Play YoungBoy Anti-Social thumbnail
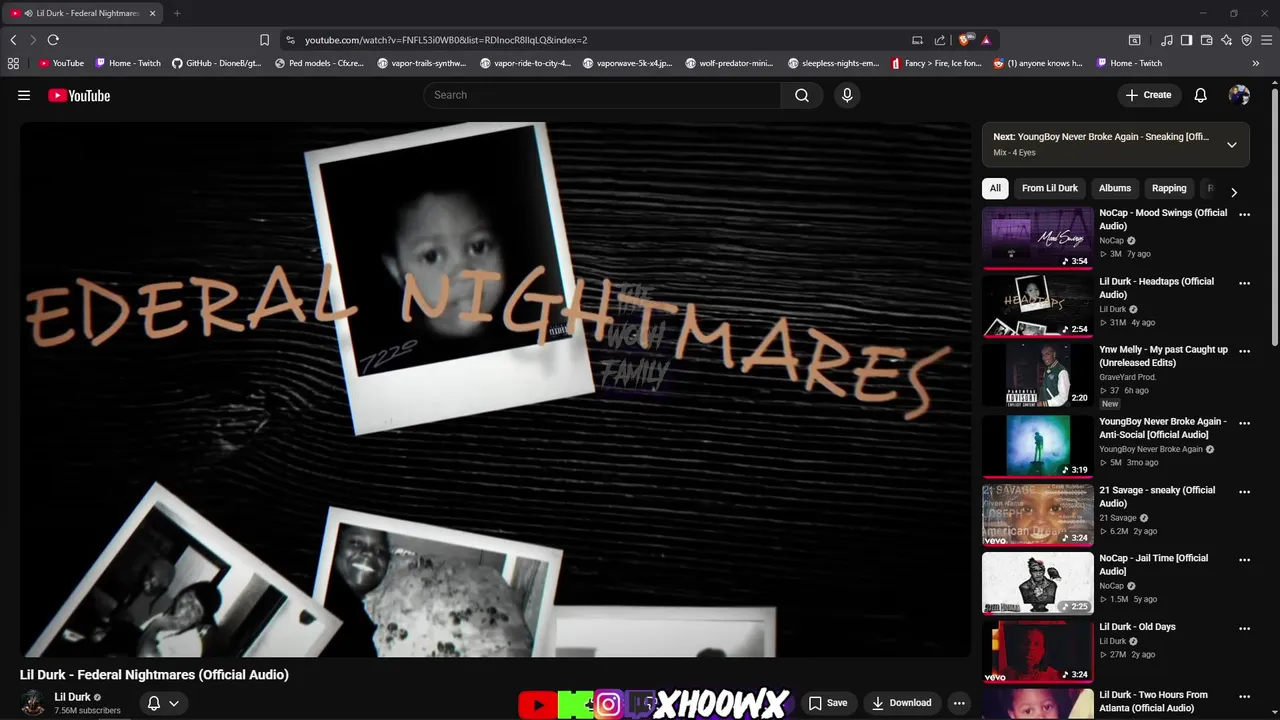The width and height of the screenshot is (1280, 720). (1037, 446)
